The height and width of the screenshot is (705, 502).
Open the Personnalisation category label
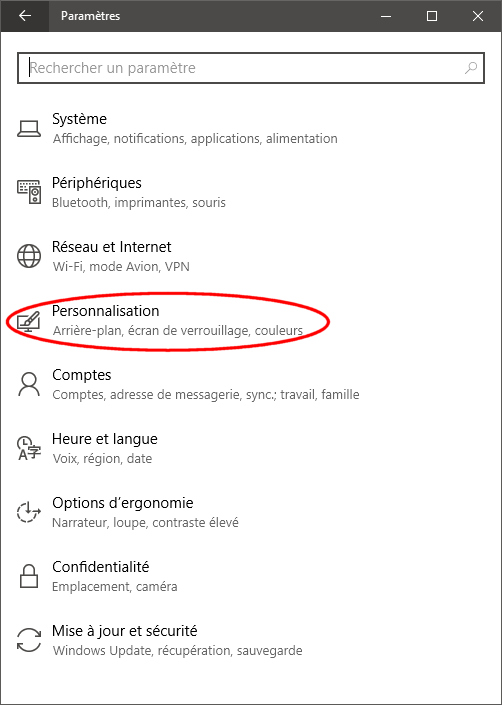pyautogui.click(x=106, y=311)
